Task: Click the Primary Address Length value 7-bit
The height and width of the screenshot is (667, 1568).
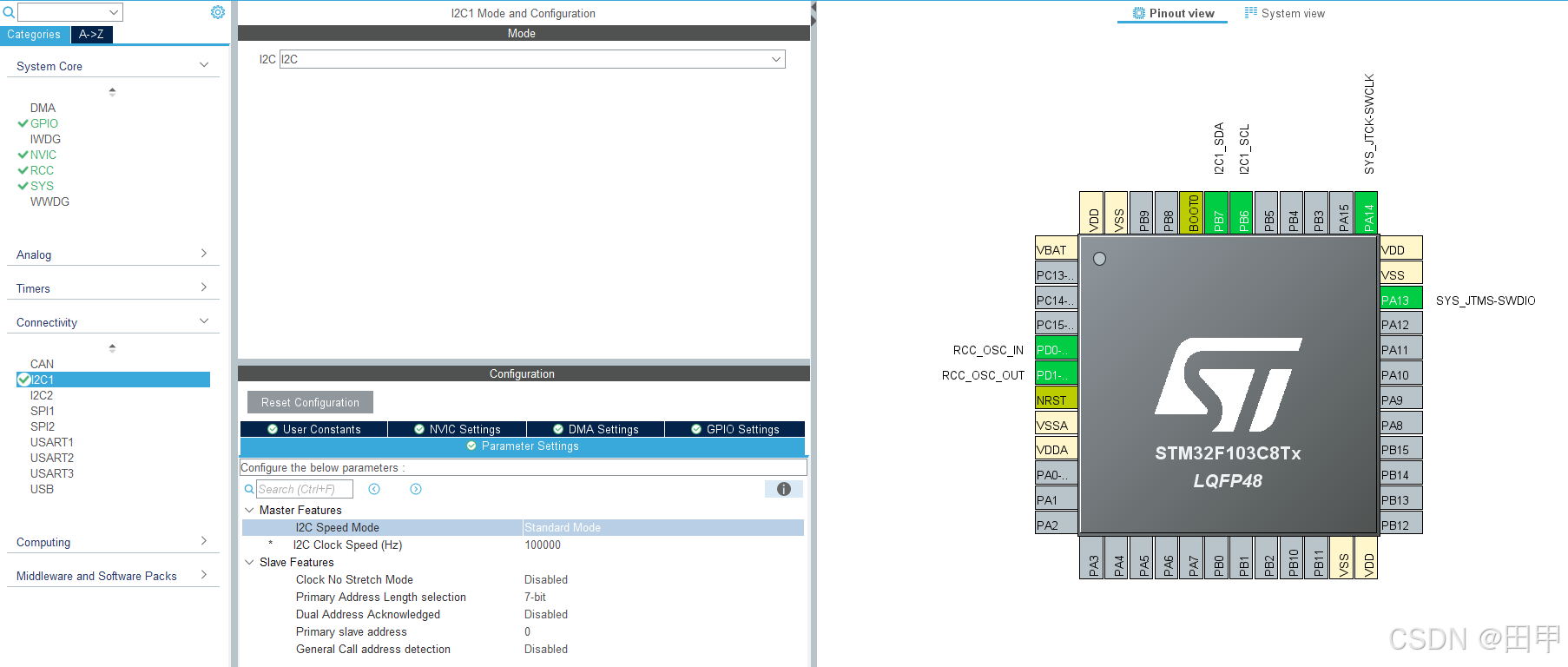Action: pyautogui.click(x=535, y=597)
